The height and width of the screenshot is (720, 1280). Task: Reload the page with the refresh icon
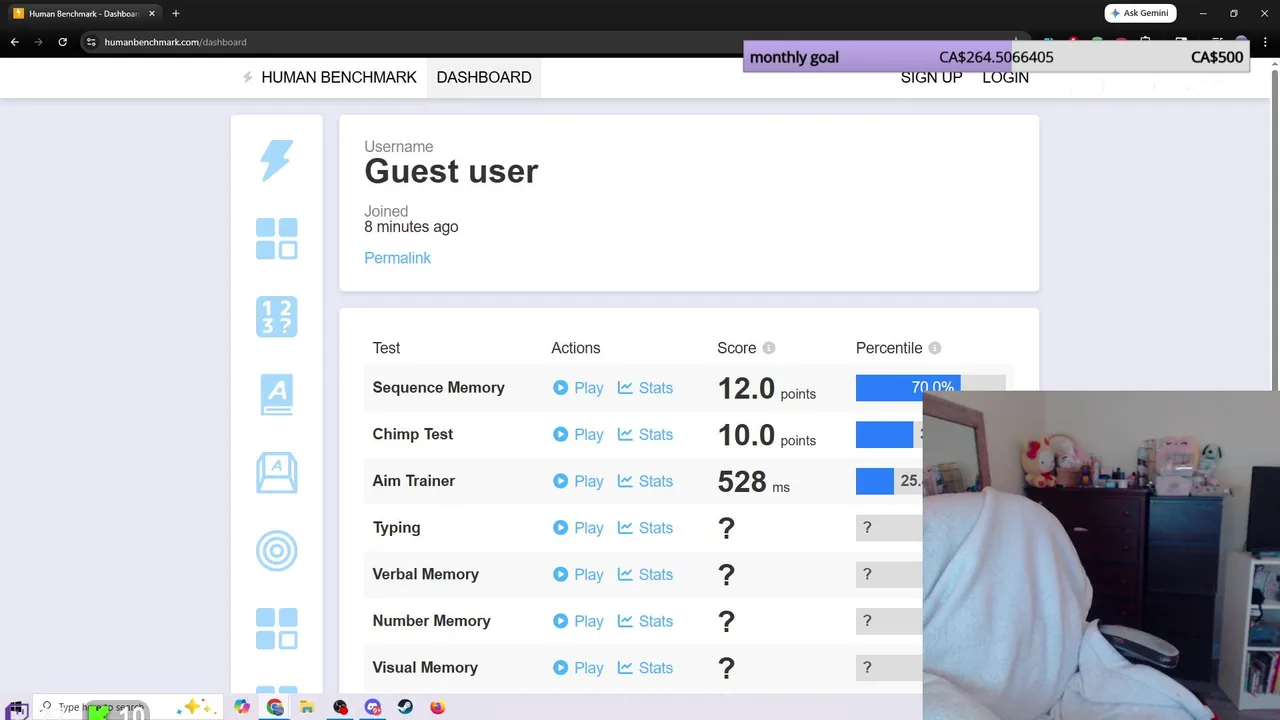[62, 42]
